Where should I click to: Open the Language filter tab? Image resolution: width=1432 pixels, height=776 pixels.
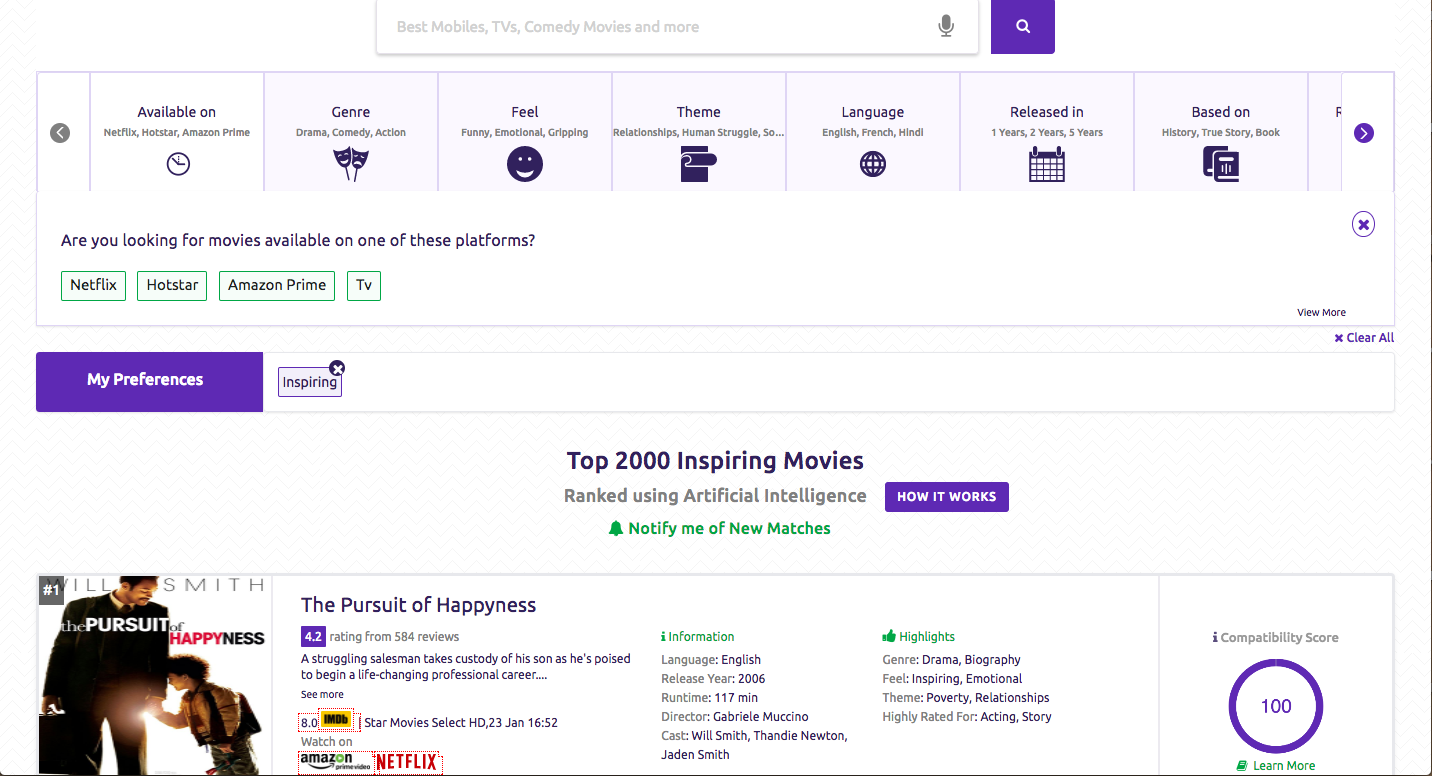point(873,131)
